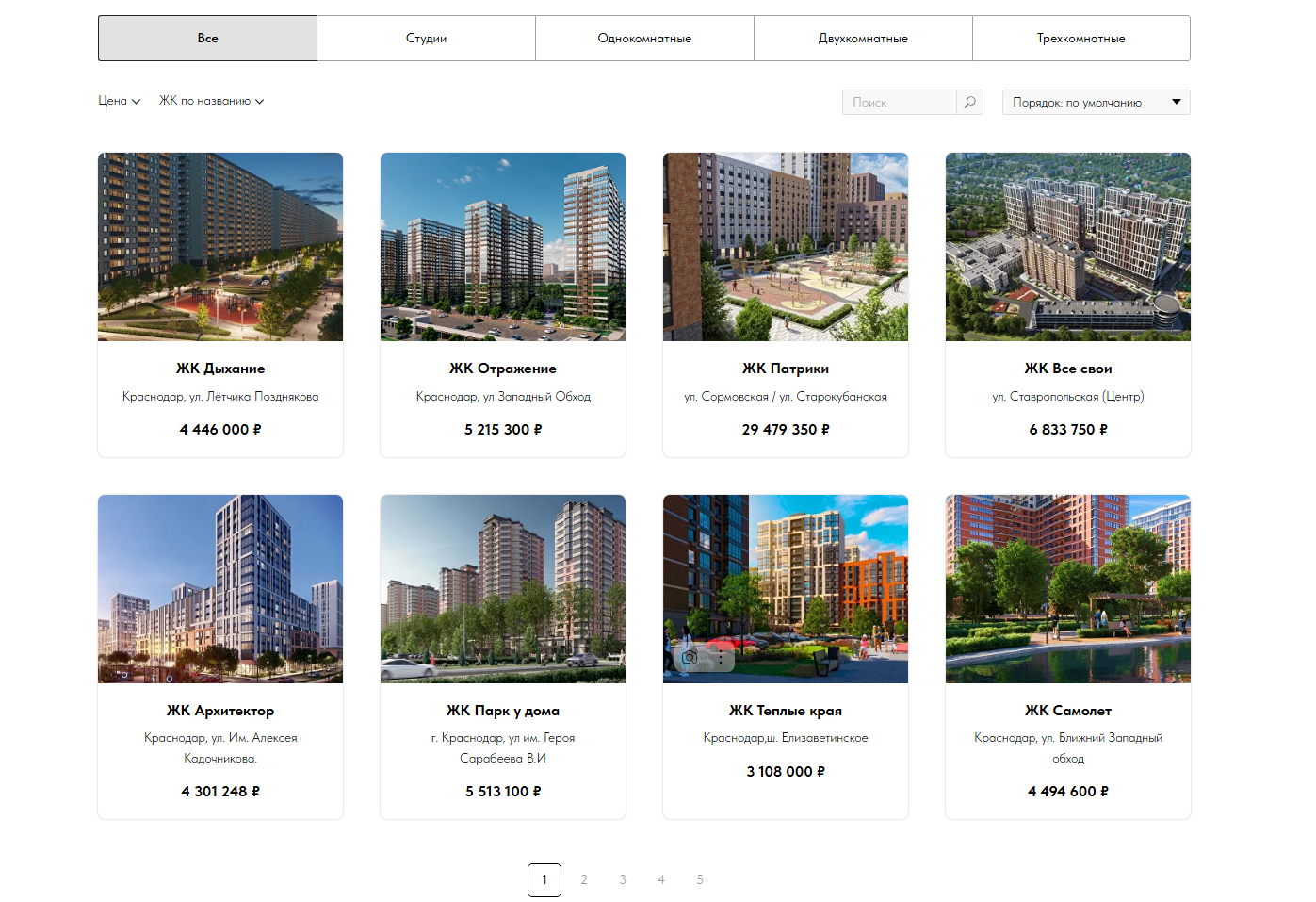The image size is (1316, 902).
Task: Select the Все tab
Action: (207, 38)
